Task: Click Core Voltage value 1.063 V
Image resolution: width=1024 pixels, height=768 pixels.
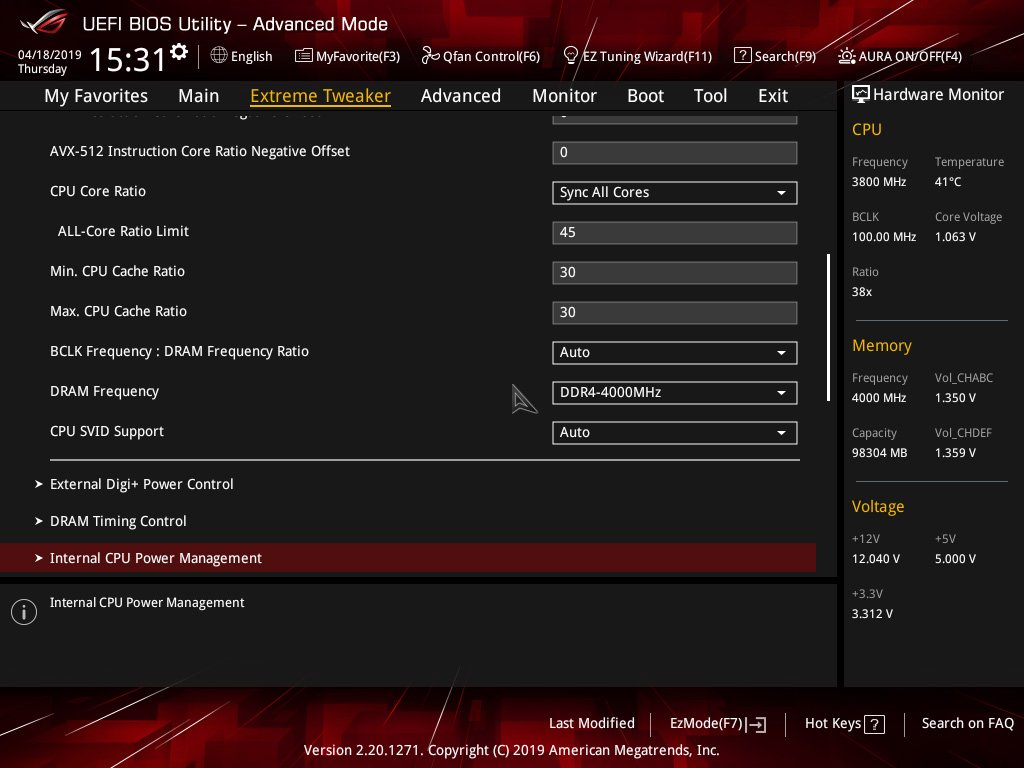Action: click(x=955, y=236)
